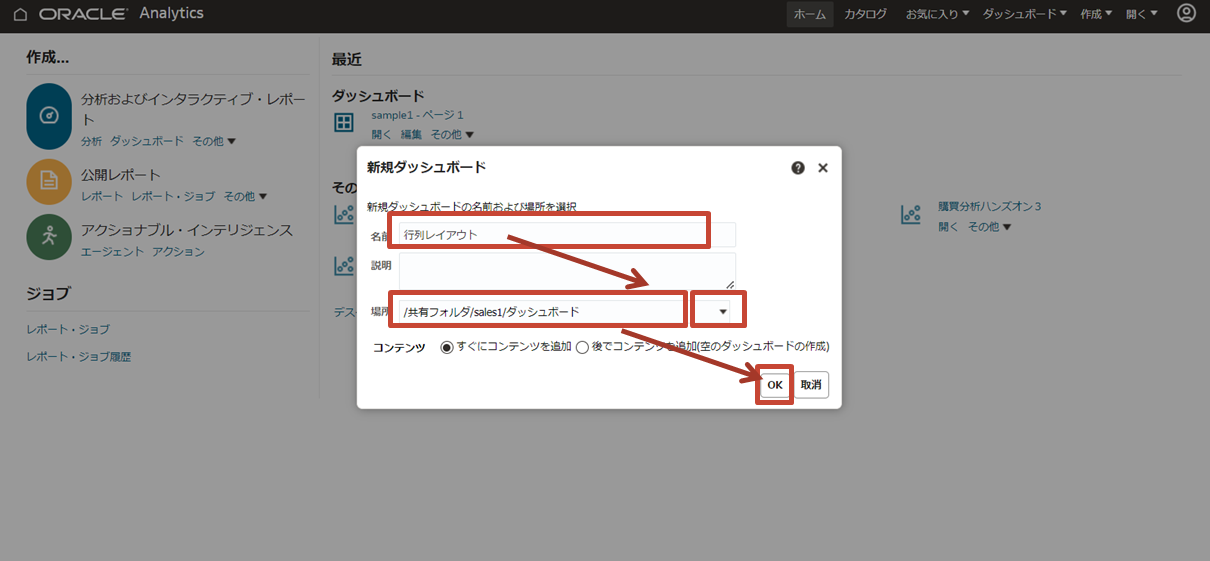Open the user profile icon
The height and width of the screenshot is (561, 1210).
tap(1186, 14)
